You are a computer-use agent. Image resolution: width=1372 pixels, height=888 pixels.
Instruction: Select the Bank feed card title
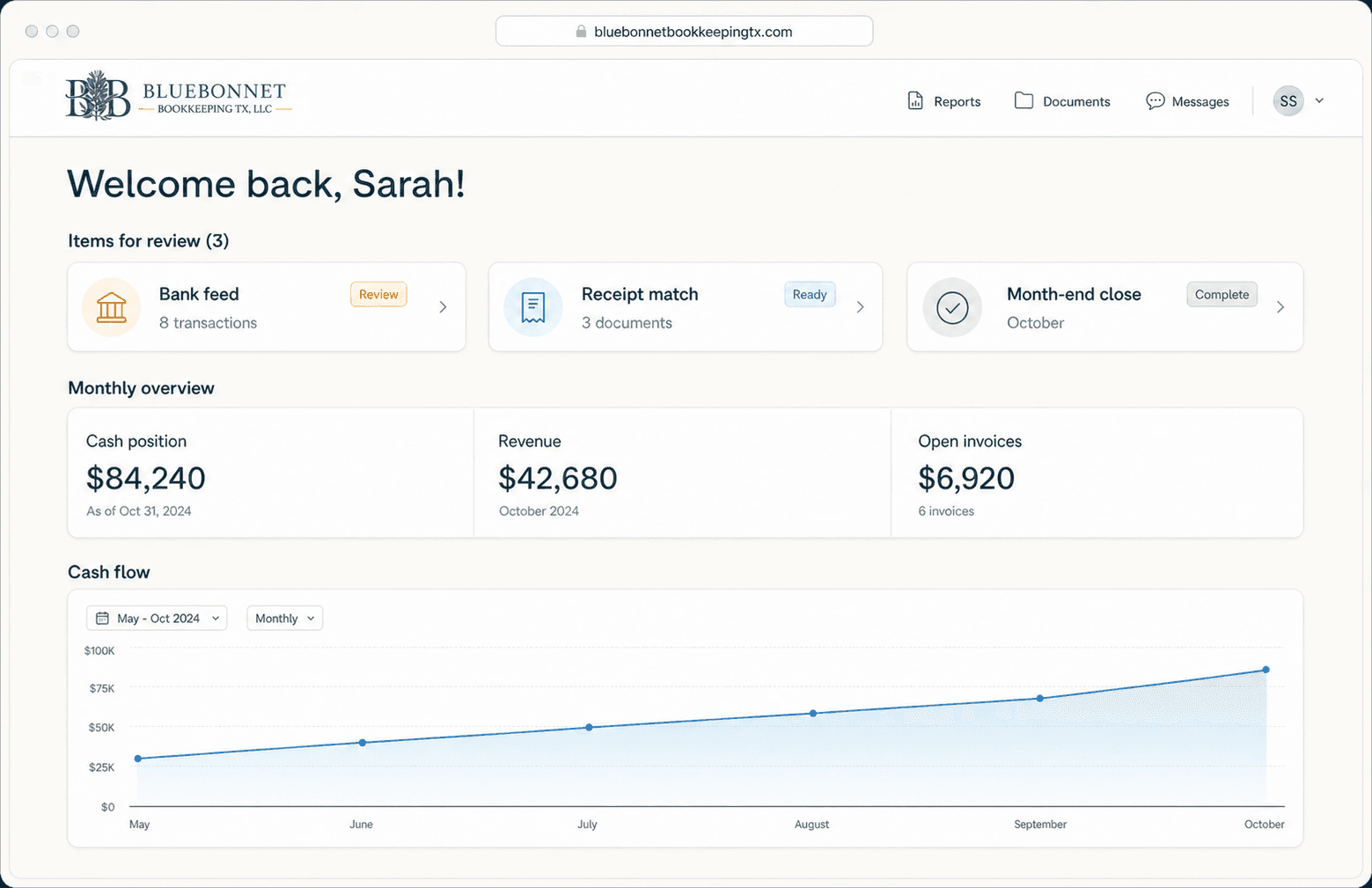[x=199, y=294]
